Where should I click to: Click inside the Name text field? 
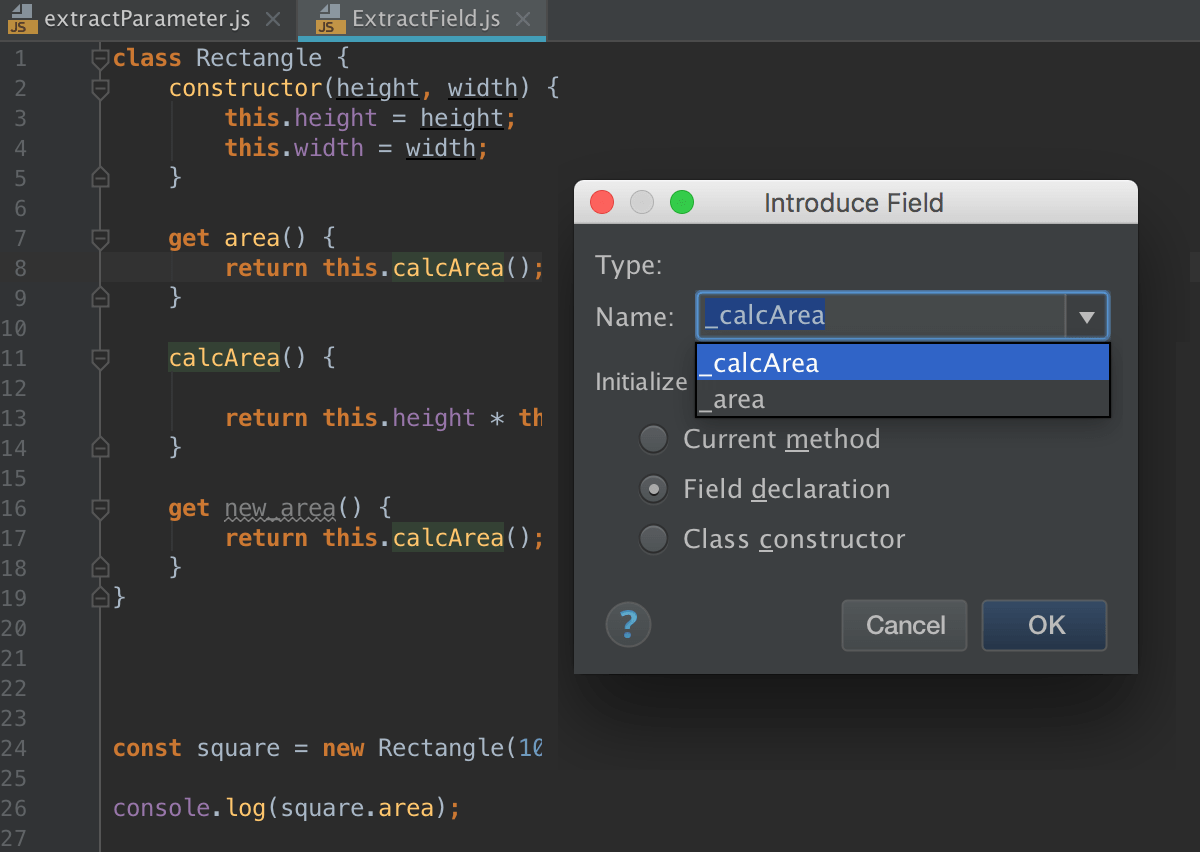(x=880, y=315)
